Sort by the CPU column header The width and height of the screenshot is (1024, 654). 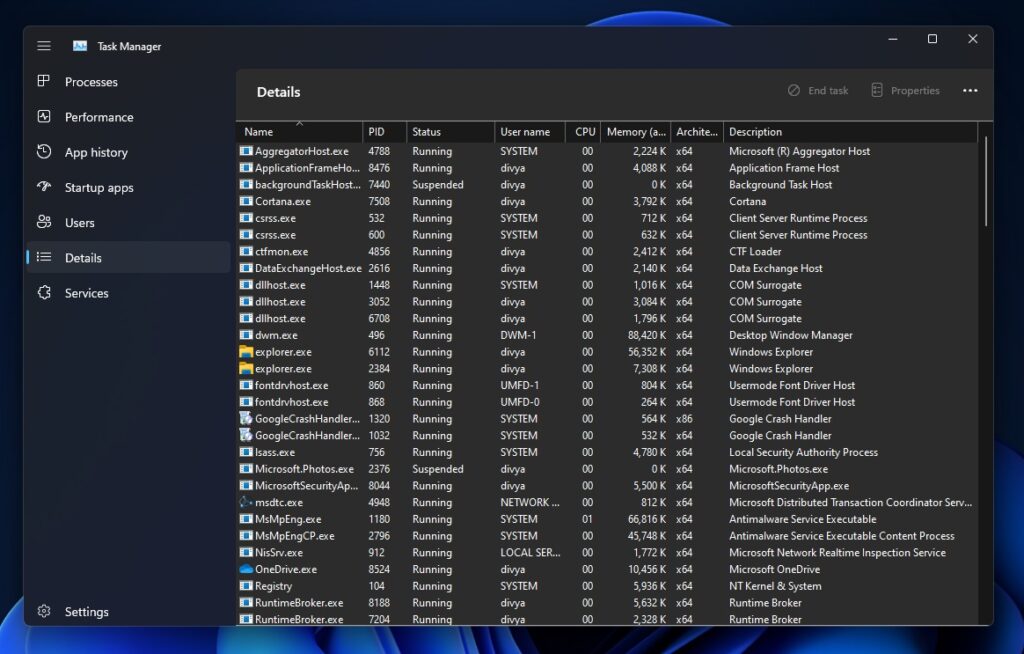pyautogui.click(x=584, y=131)
